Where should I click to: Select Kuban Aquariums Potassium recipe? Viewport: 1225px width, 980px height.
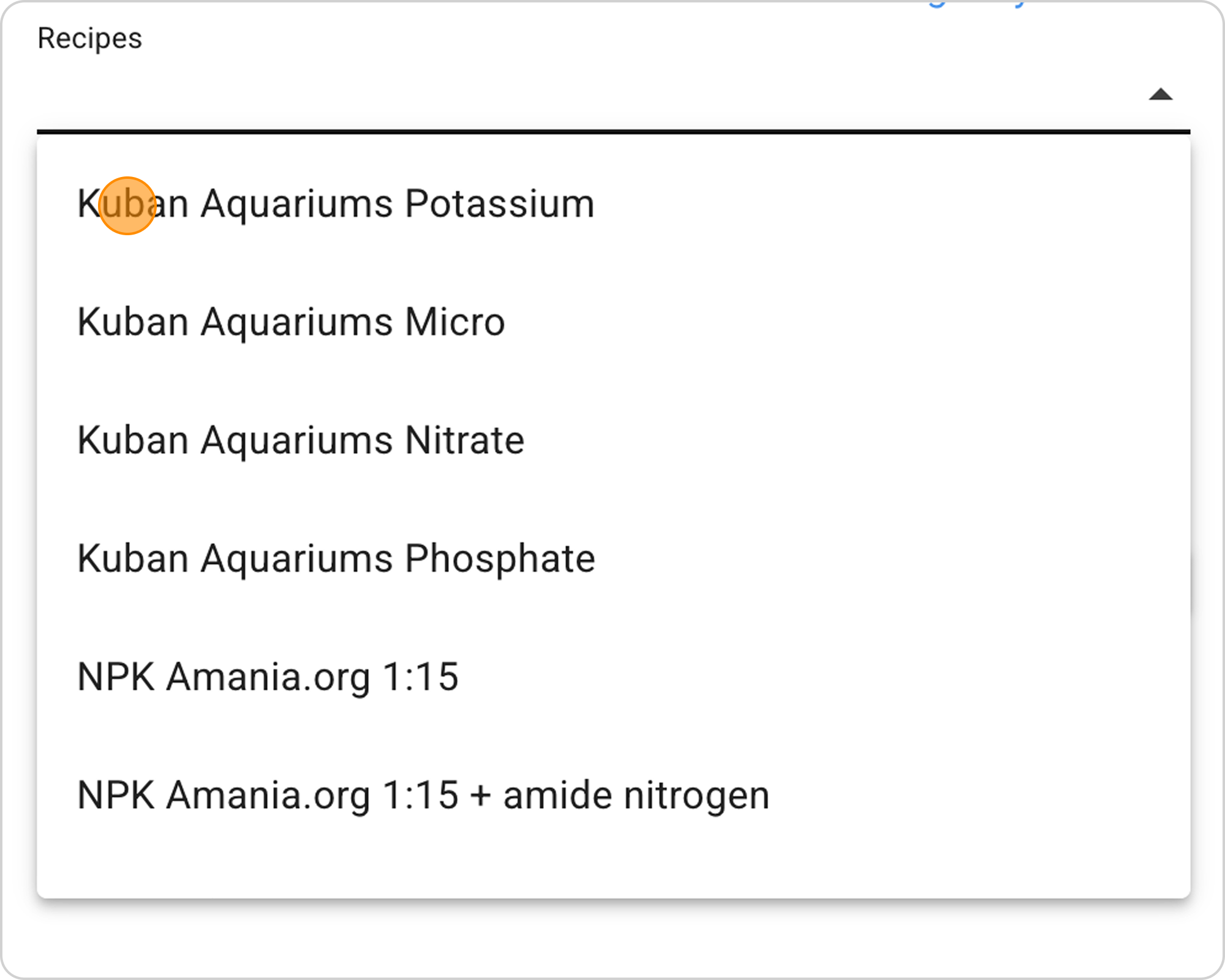coord(336,203)
